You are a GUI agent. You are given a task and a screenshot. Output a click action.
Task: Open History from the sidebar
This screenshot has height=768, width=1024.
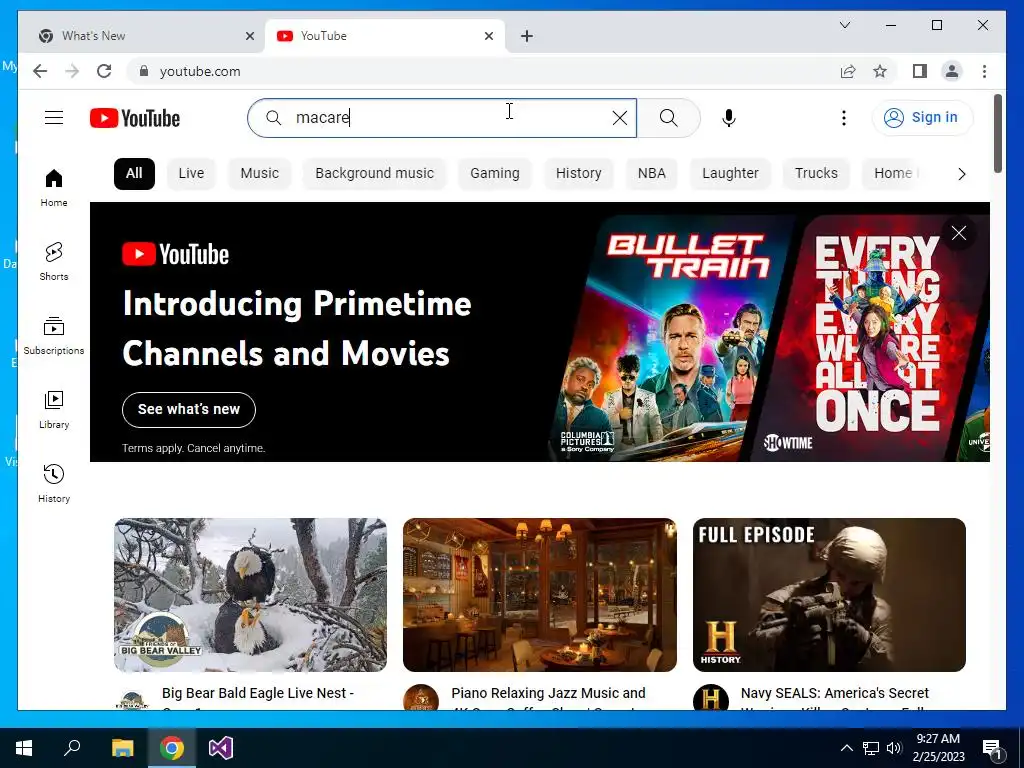pos(54,484)
